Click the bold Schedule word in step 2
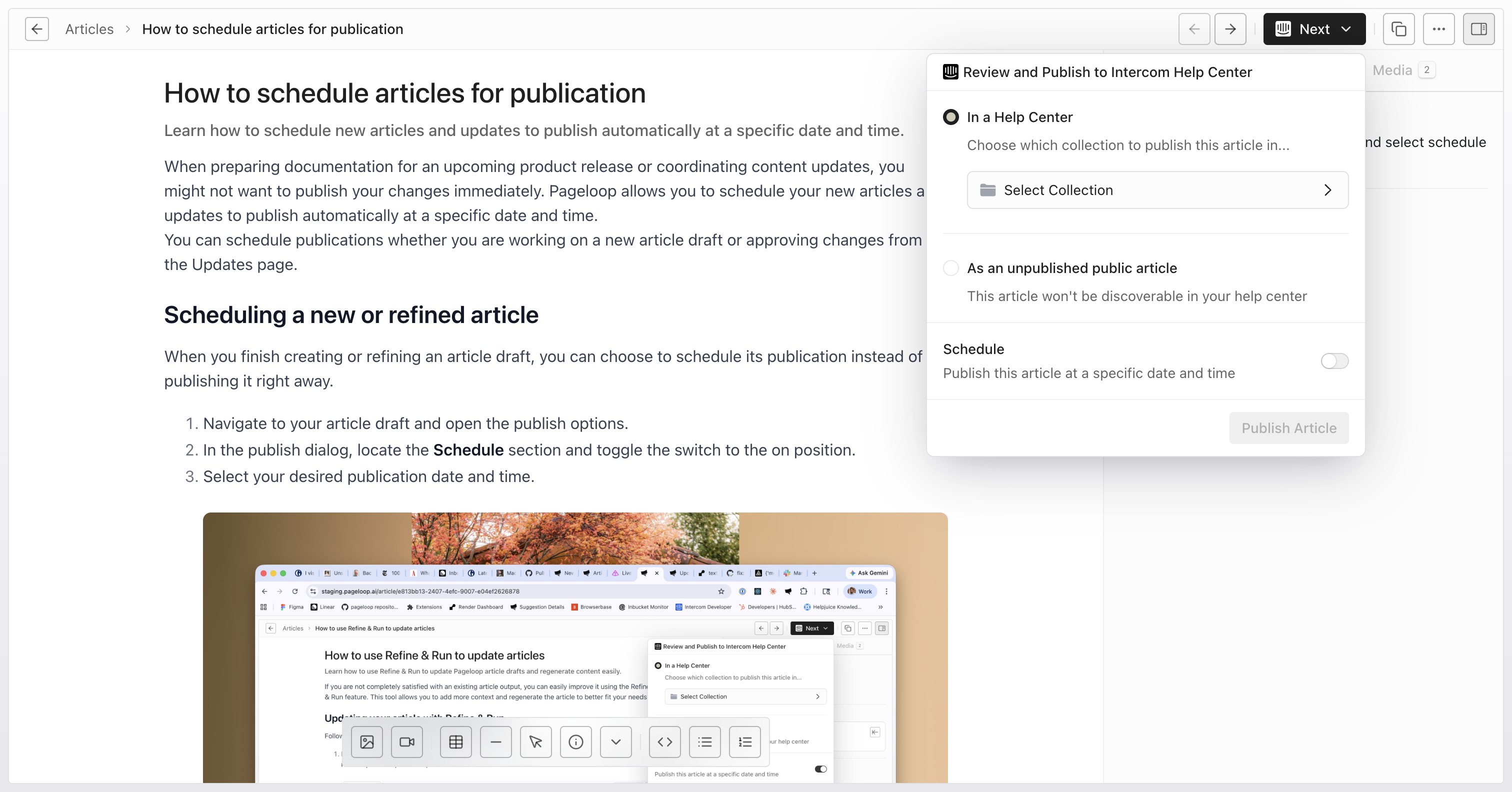The image size is (1512, 792). 468,449
